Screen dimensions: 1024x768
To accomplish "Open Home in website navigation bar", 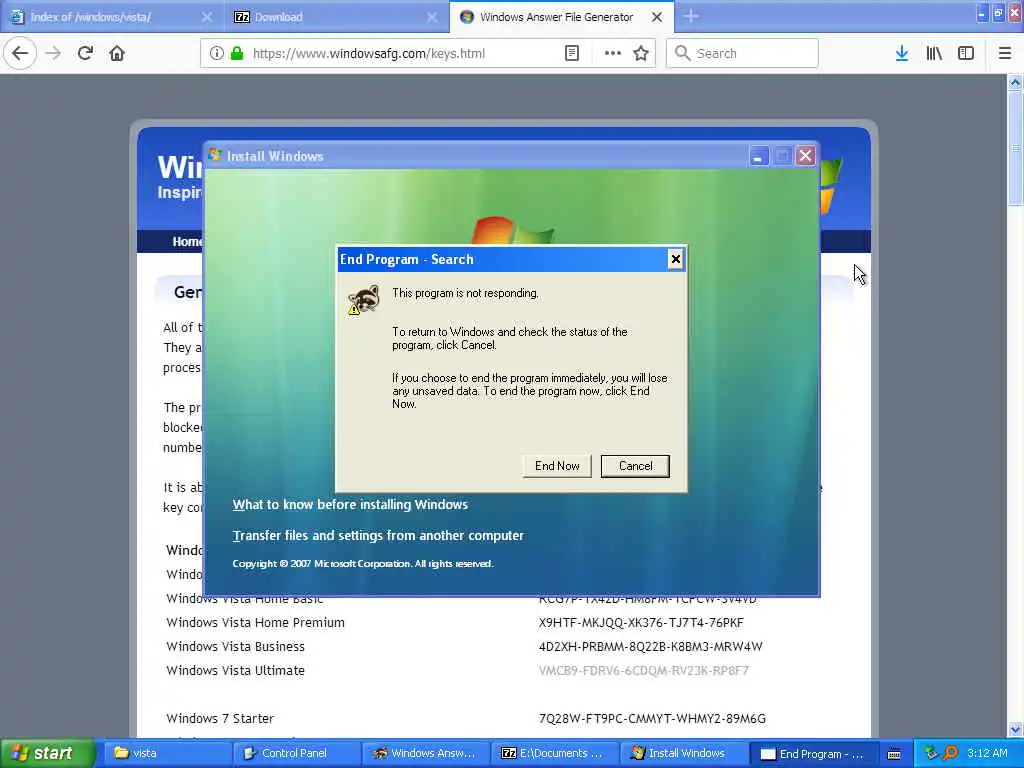I will (187, 242).
